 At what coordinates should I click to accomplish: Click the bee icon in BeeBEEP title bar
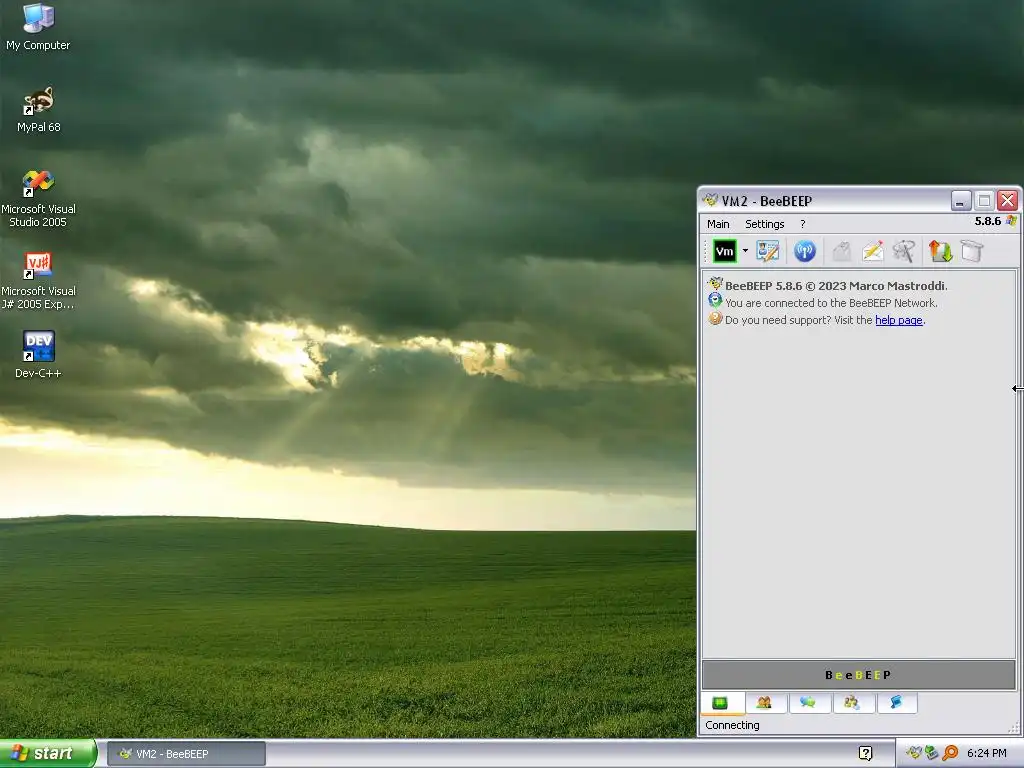click(710, 200)
